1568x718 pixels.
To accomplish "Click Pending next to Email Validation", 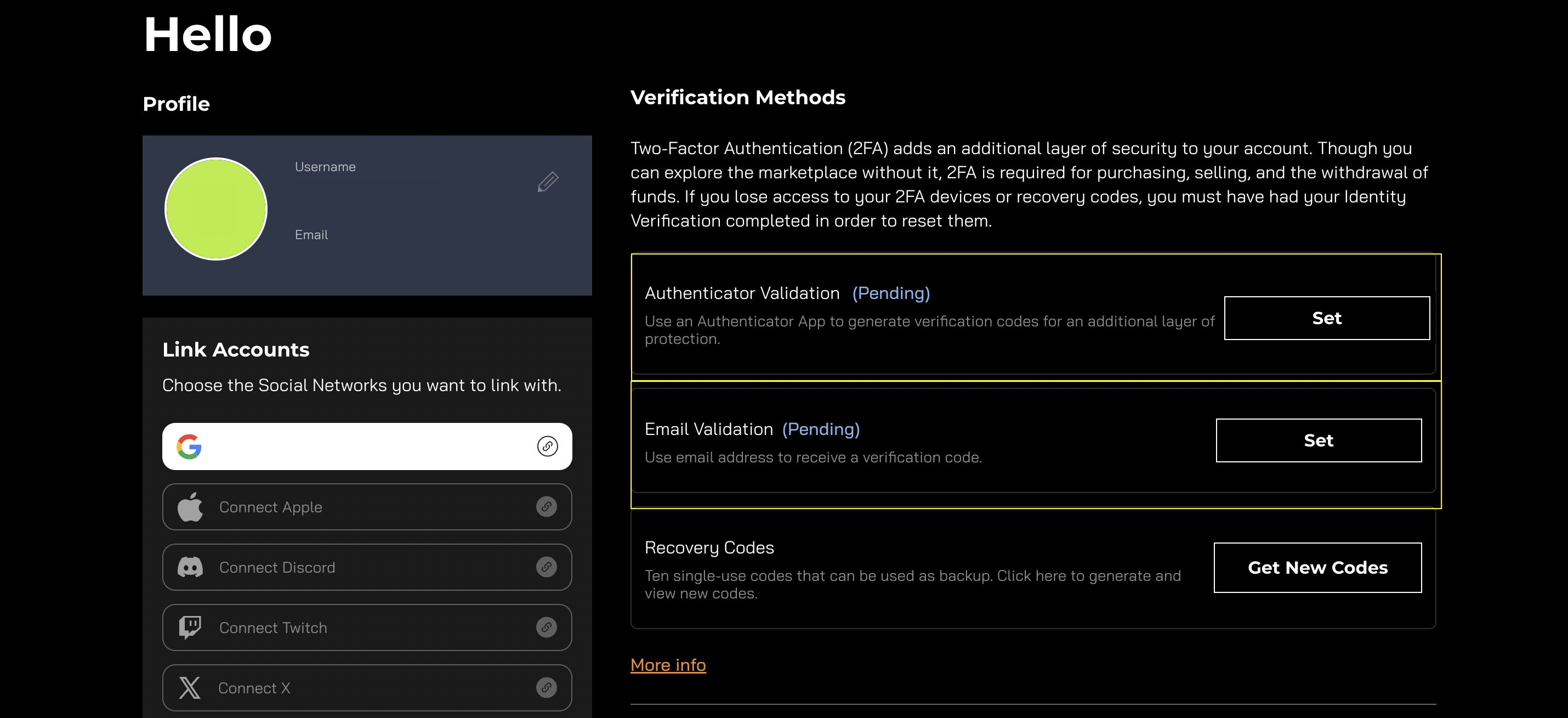I will (x=821, y=429).
